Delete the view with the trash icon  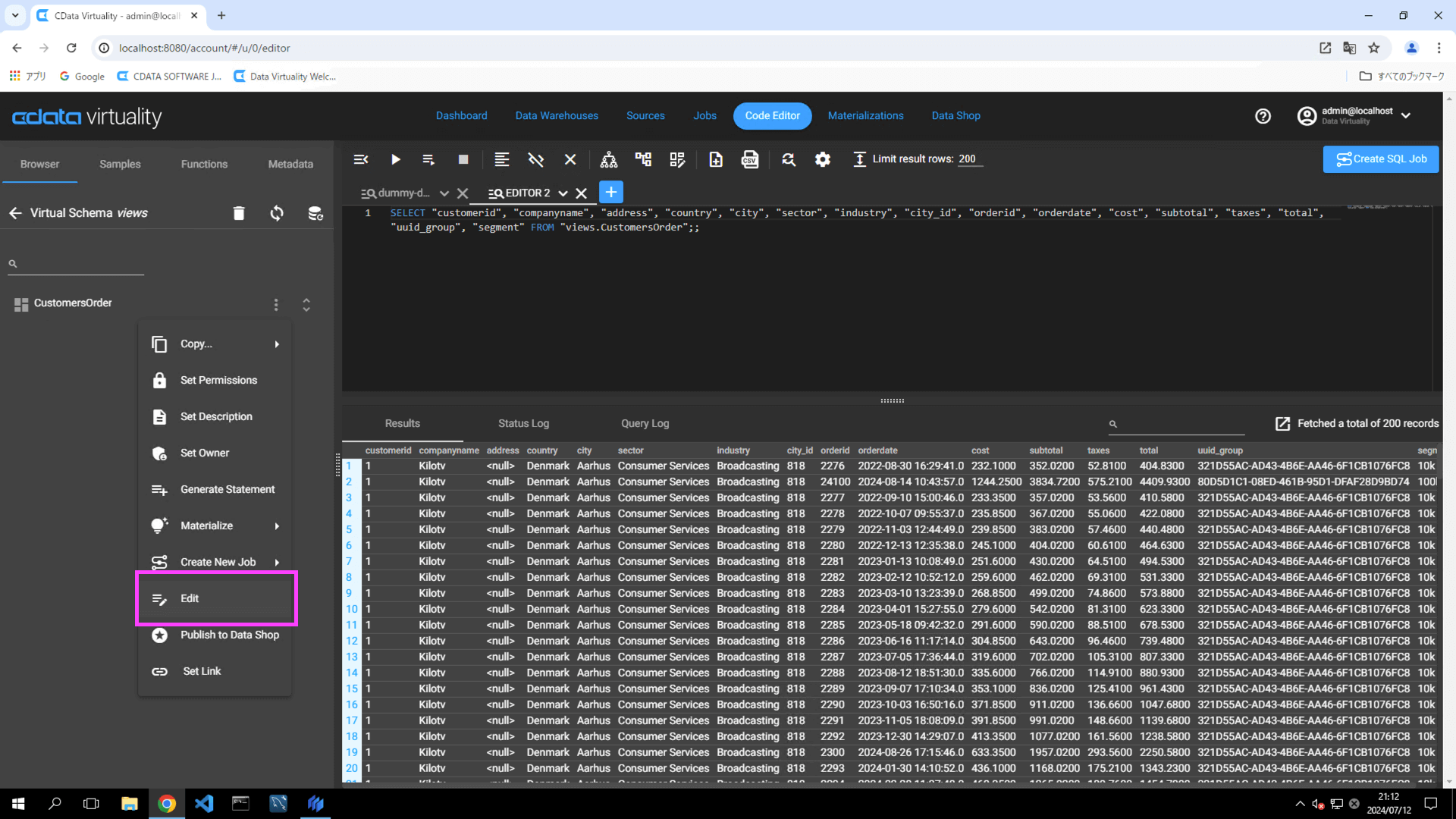click(238, 213)
